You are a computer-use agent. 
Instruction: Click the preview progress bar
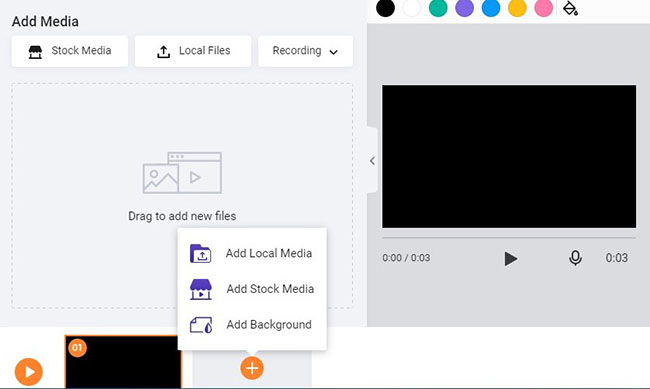[x=509, y=238]
